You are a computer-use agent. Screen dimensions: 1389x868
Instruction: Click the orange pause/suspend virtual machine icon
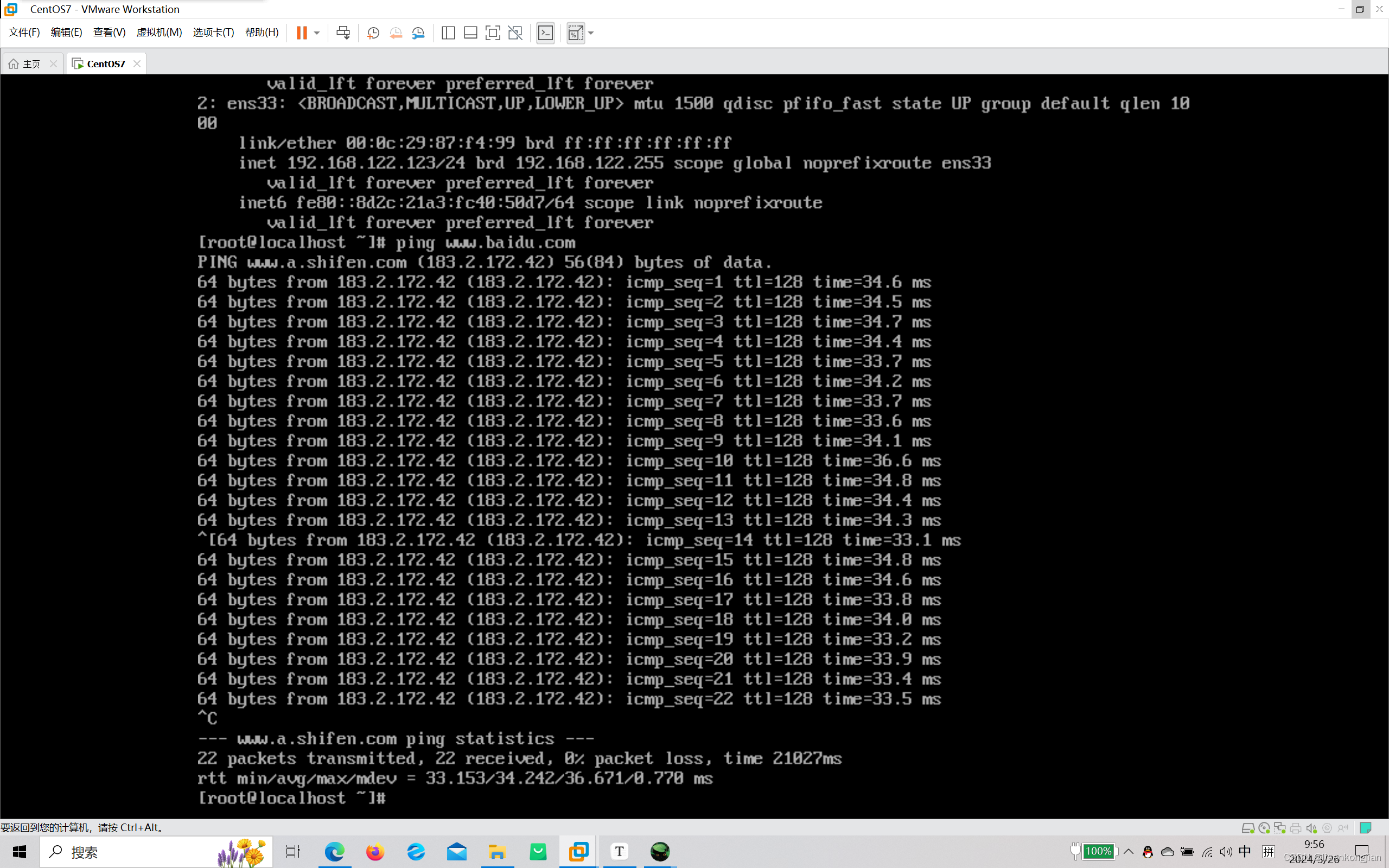tap(301, 33)
